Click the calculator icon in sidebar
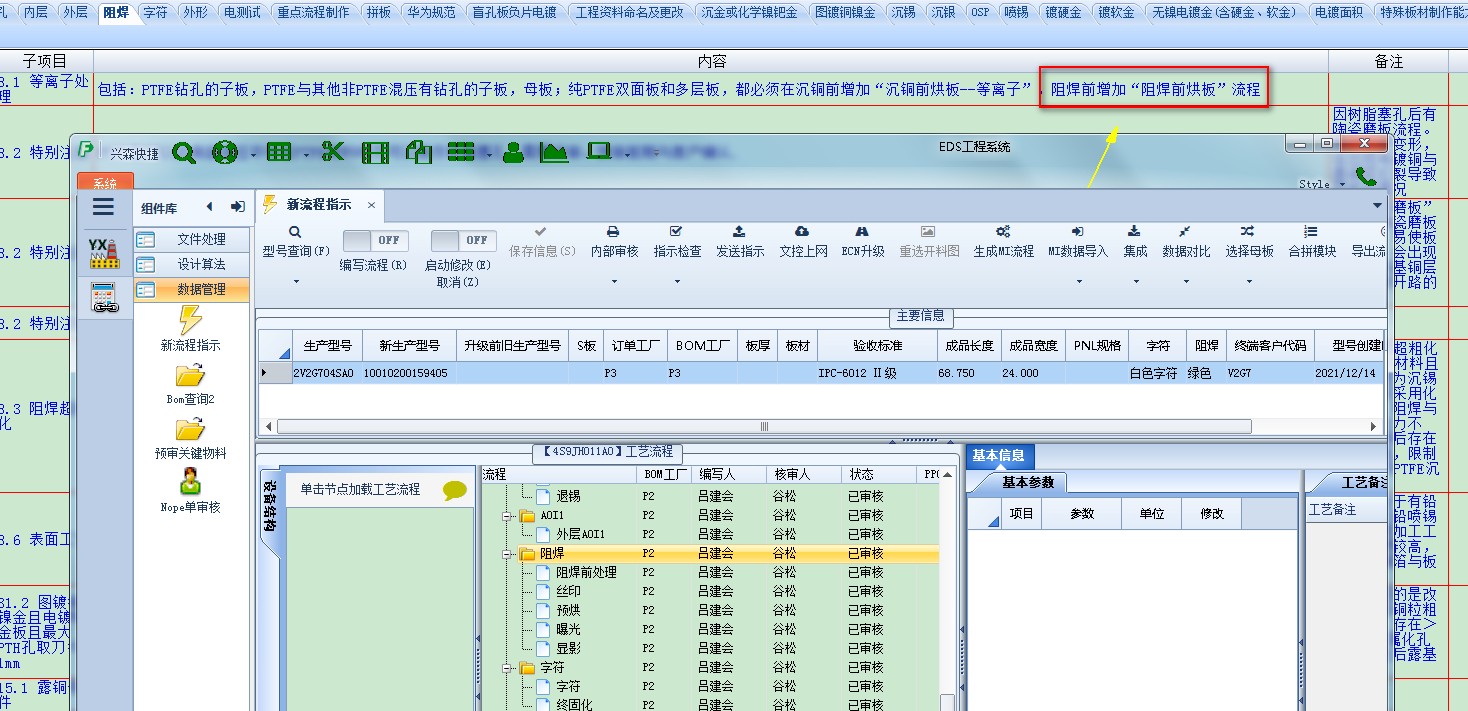Viewport: 1468px width, 711px height. pos(103,299)
